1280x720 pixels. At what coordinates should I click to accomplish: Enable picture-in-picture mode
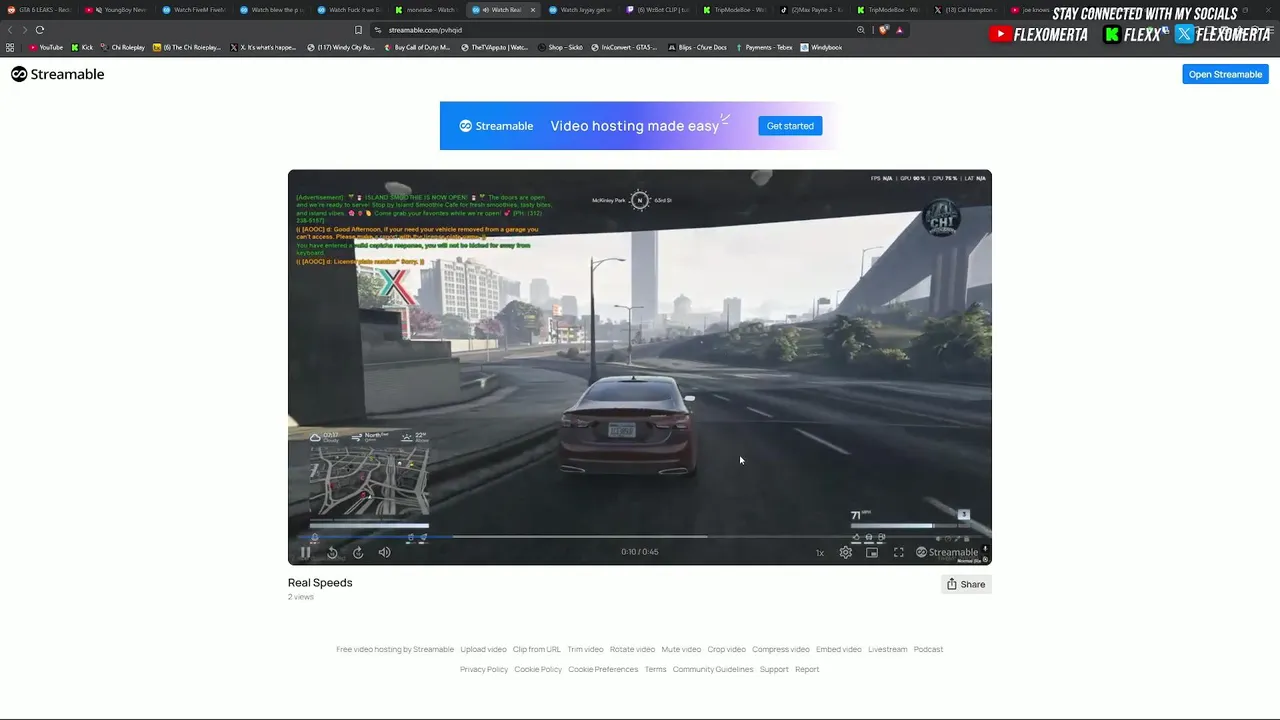[x=872, y=552]
